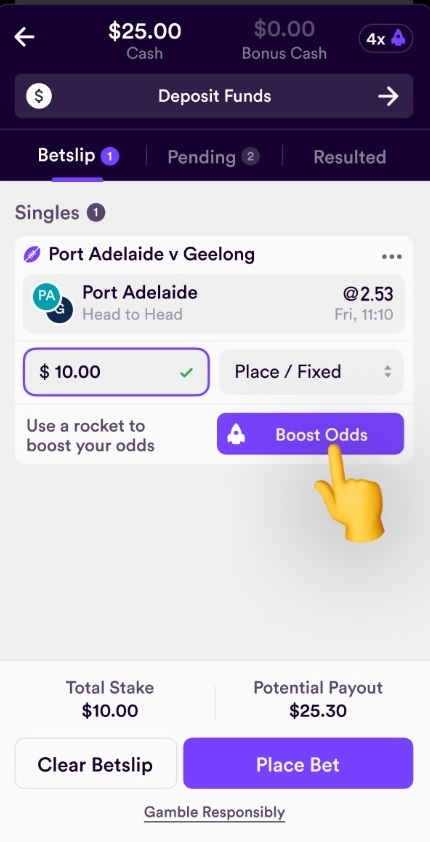
Task: Click the dollar coin deposit icon
Action: click(x=39, y=96)
